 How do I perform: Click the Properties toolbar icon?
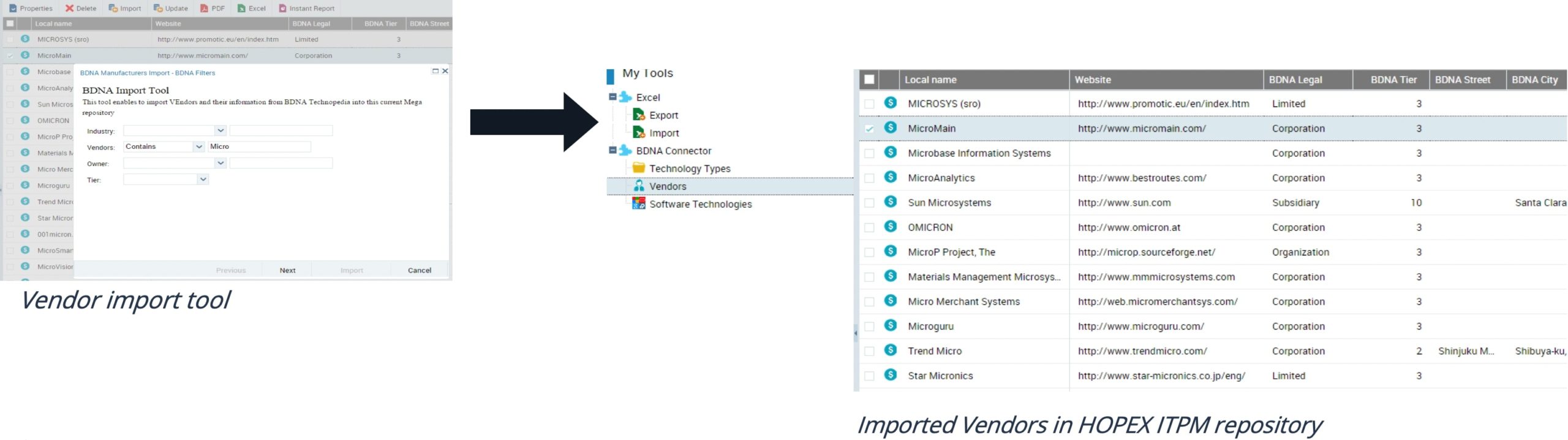pos(13,8)
